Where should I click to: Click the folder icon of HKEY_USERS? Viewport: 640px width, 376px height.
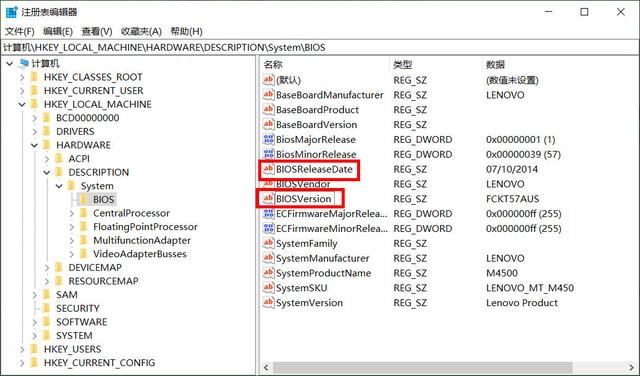click(x=35, y=349)
